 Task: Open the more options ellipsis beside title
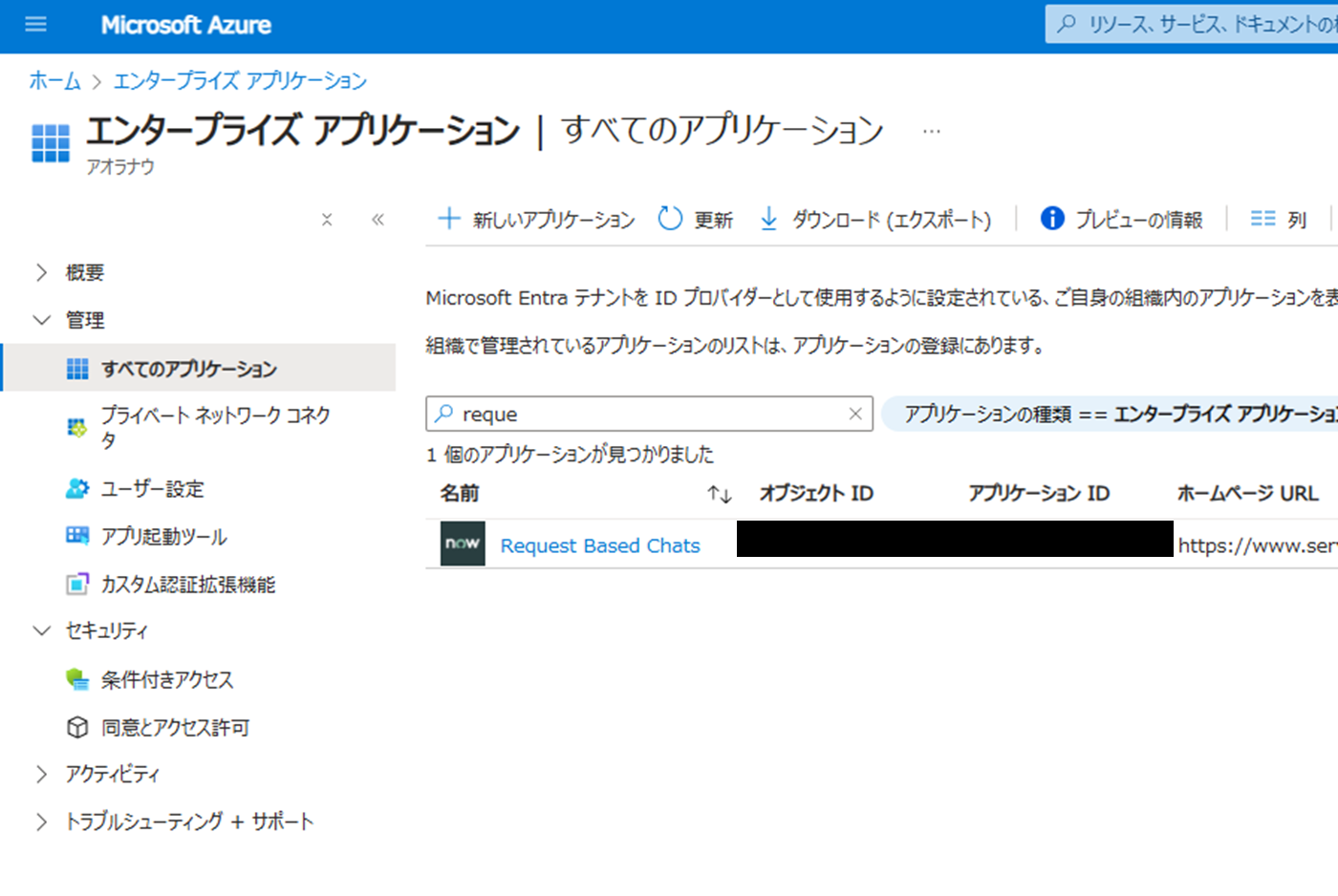(931, 131)
